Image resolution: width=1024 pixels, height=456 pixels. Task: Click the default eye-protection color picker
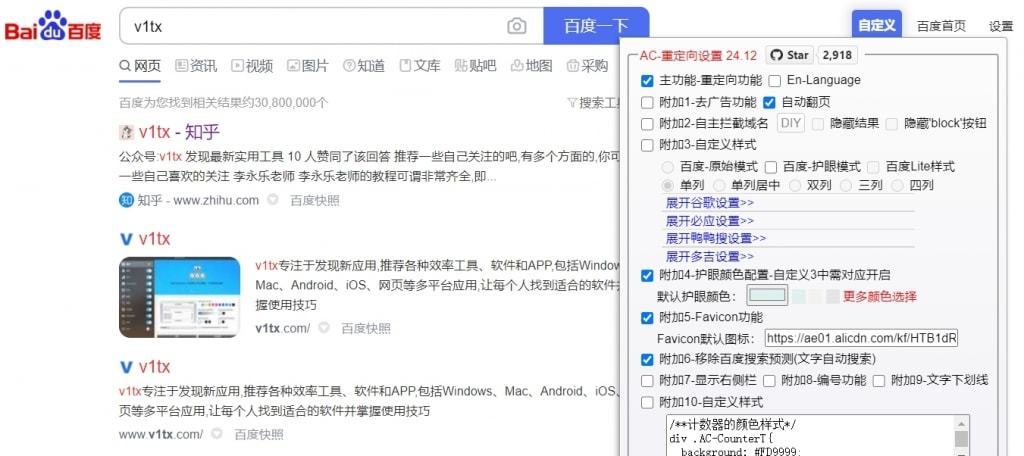coord(767,295)
